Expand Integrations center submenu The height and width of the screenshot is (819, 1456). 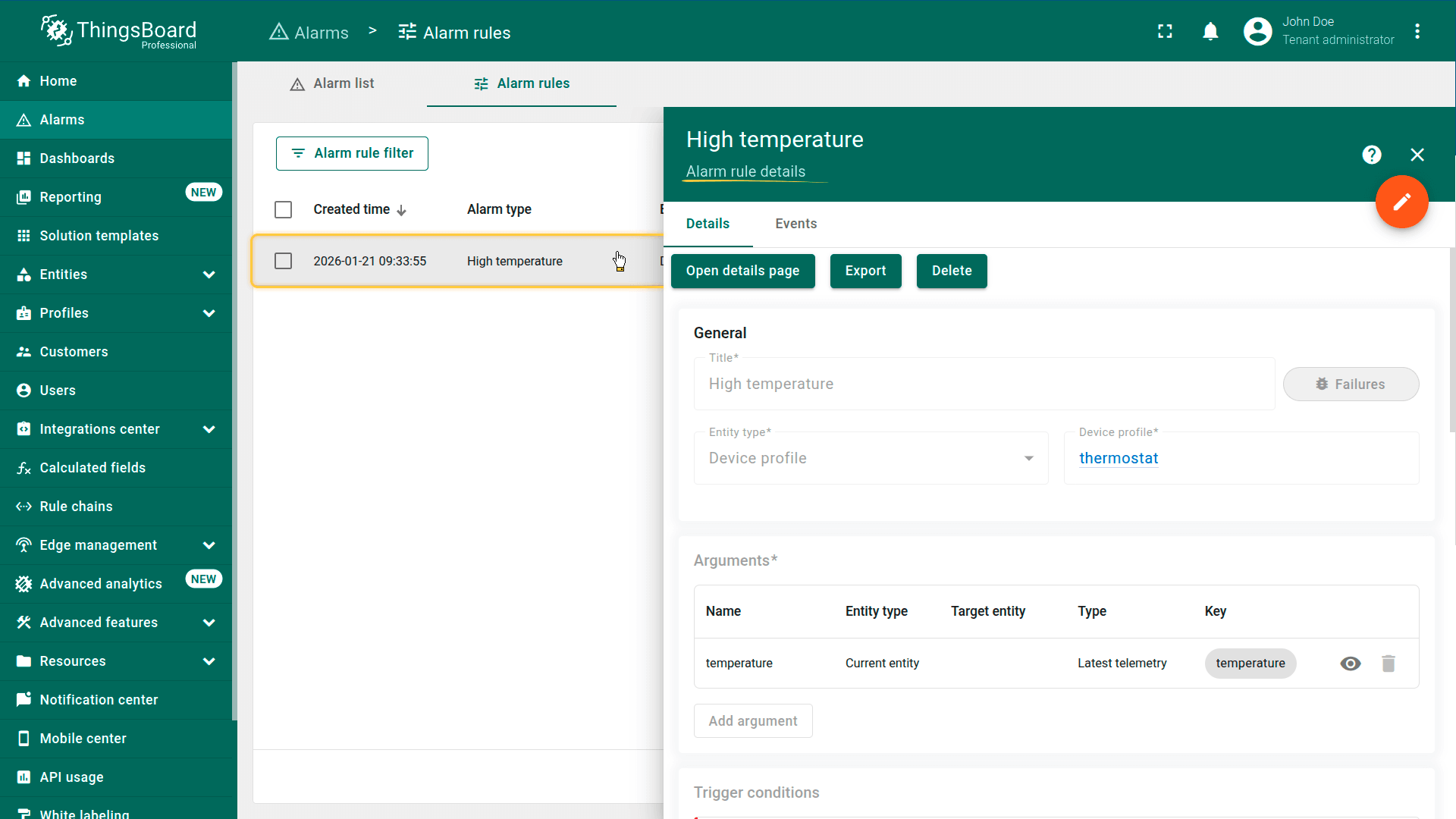[x=115, y=429]
